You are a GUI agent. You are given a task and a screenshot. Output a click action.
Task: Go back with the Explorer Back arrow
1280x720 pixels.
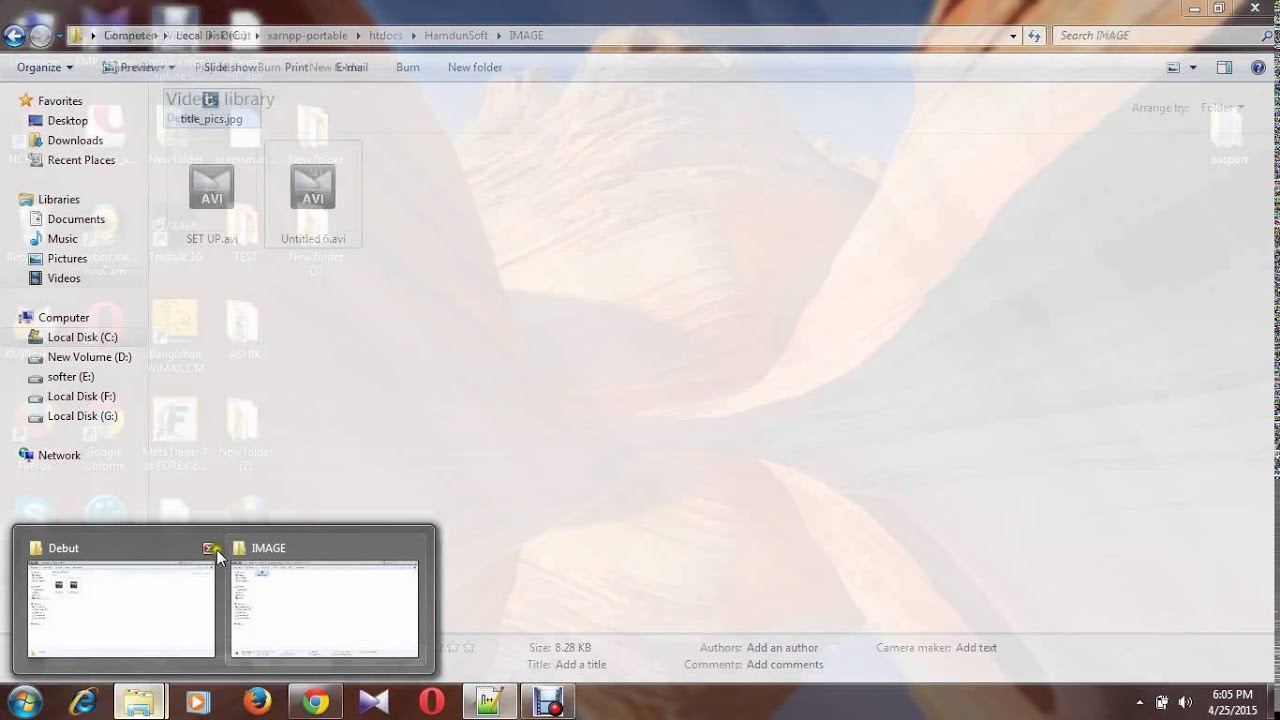(14, 36)
